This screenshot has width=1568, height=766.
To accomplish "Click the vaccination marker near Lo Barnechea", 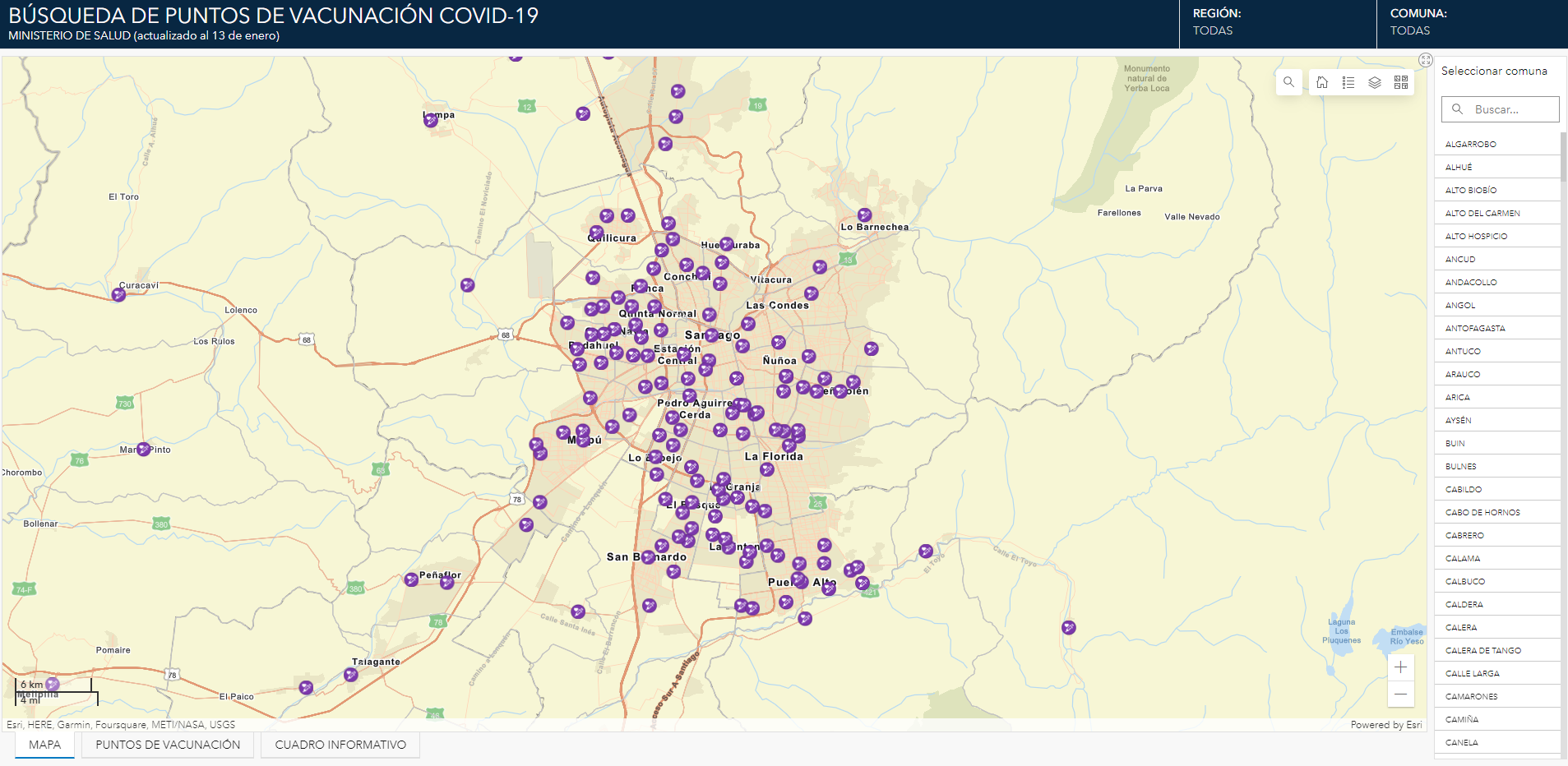I will [x=864, y=215].
